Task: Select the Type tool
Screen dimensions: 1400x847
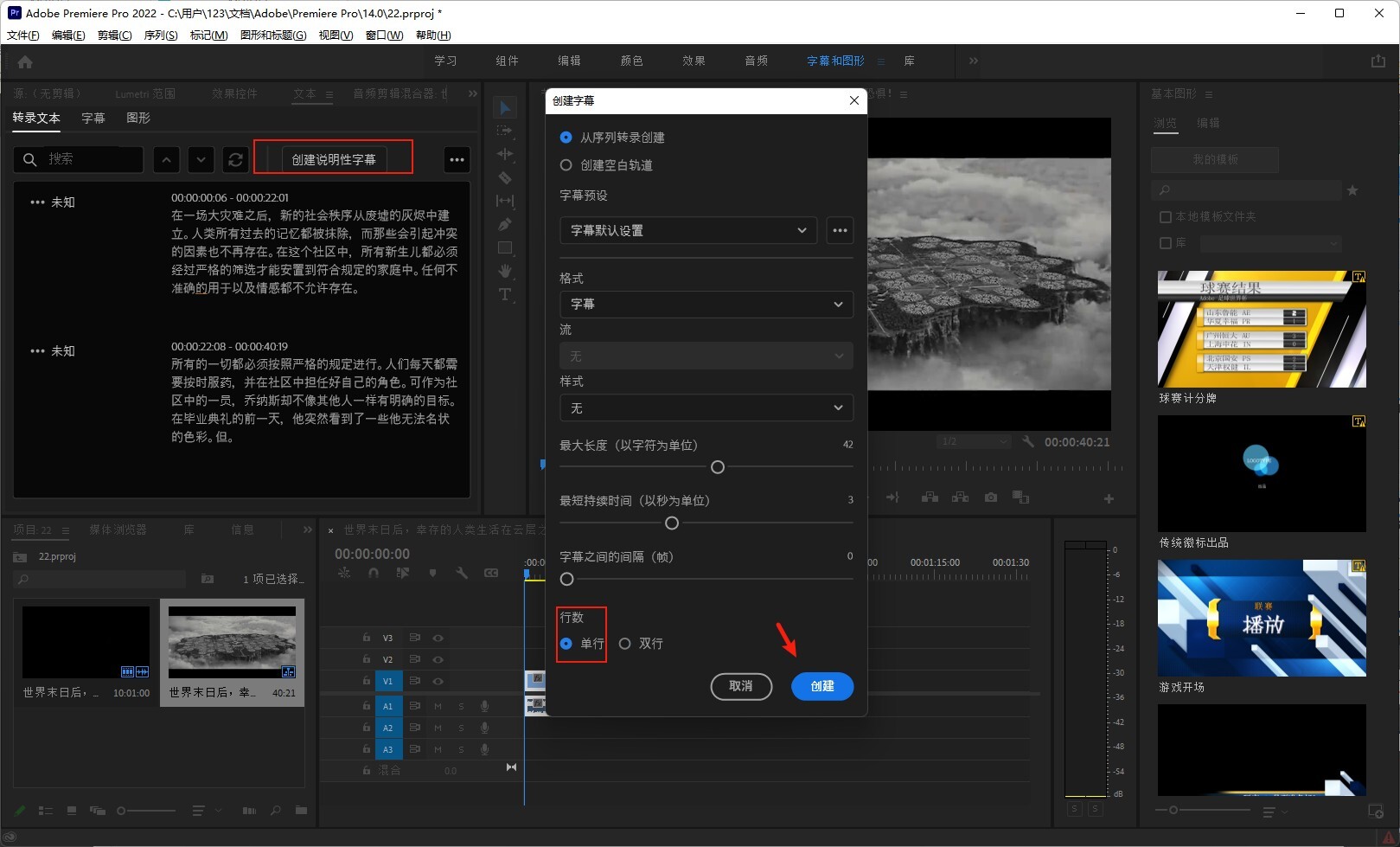Action: (505, 295)
